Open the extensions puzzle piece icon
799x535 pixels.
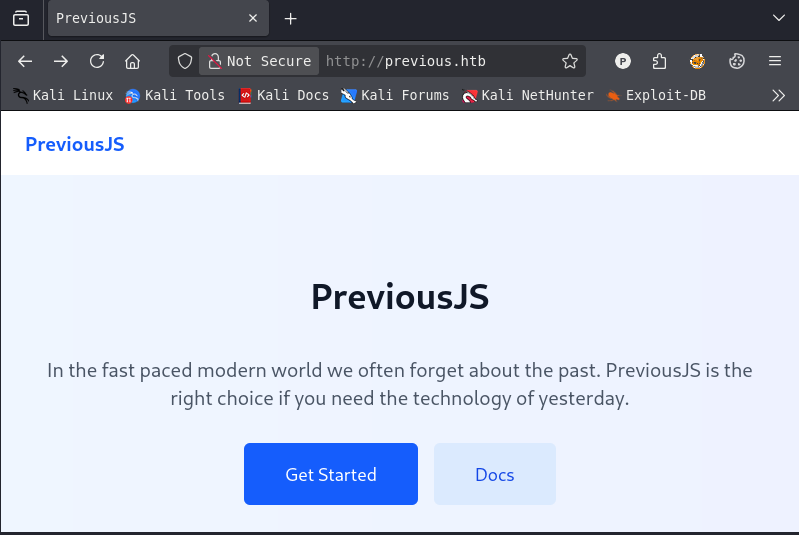coord(659,62)
